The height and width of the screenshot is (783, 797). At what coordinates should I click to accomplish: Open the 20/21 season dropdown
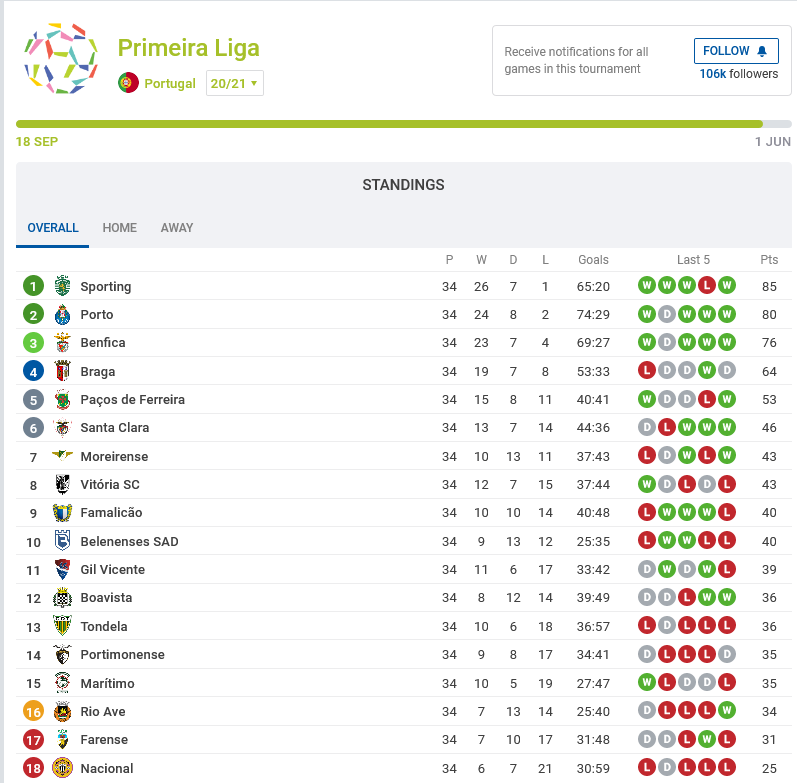[234, 83]
